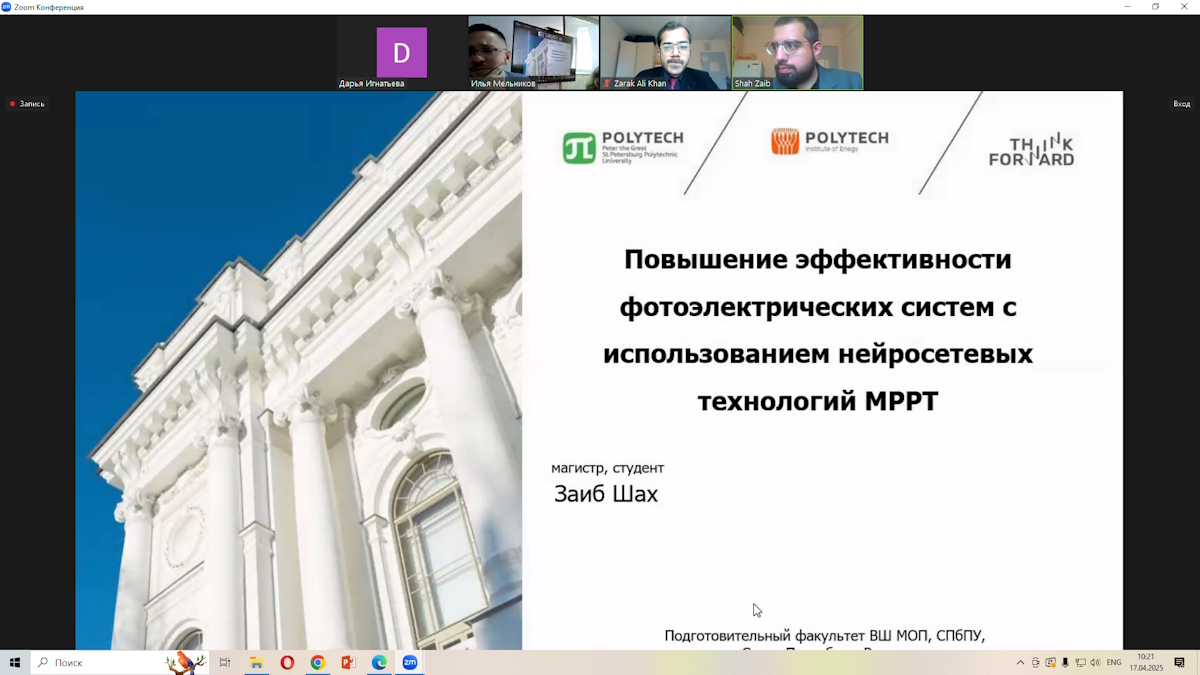The width and height of the screenshot is (1200, 675).
Task: Restore down the Zoom window
Action: click(1156, 6)
